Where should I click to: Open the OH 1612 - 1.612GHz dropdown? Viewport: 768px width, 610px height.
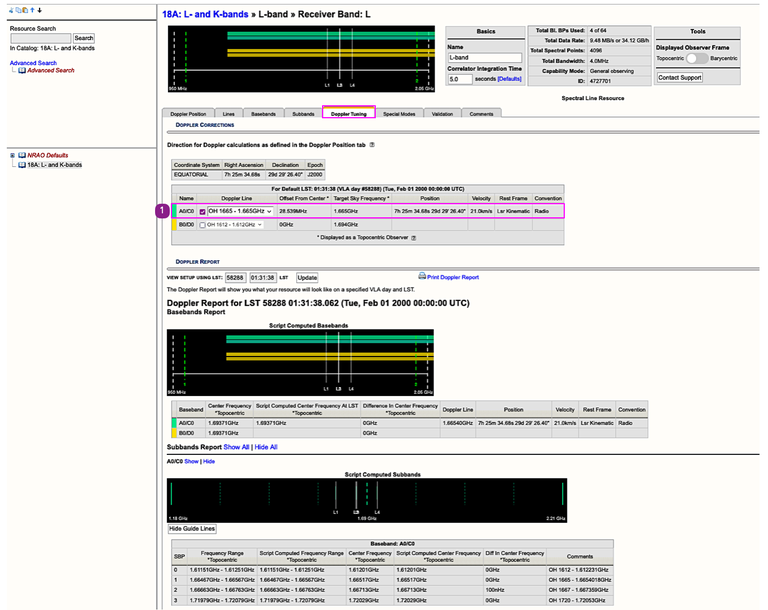[235, 225]
